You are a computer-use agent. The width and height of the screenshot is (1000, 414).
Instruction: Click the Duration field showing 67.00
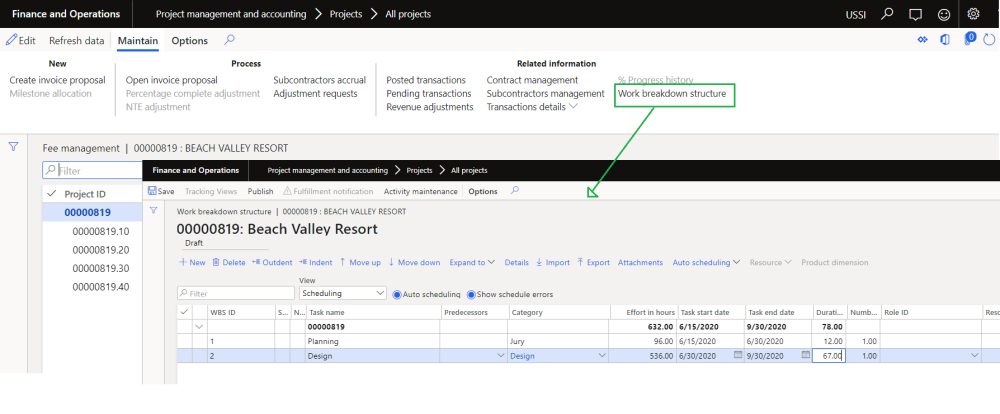tap(828, 356)
